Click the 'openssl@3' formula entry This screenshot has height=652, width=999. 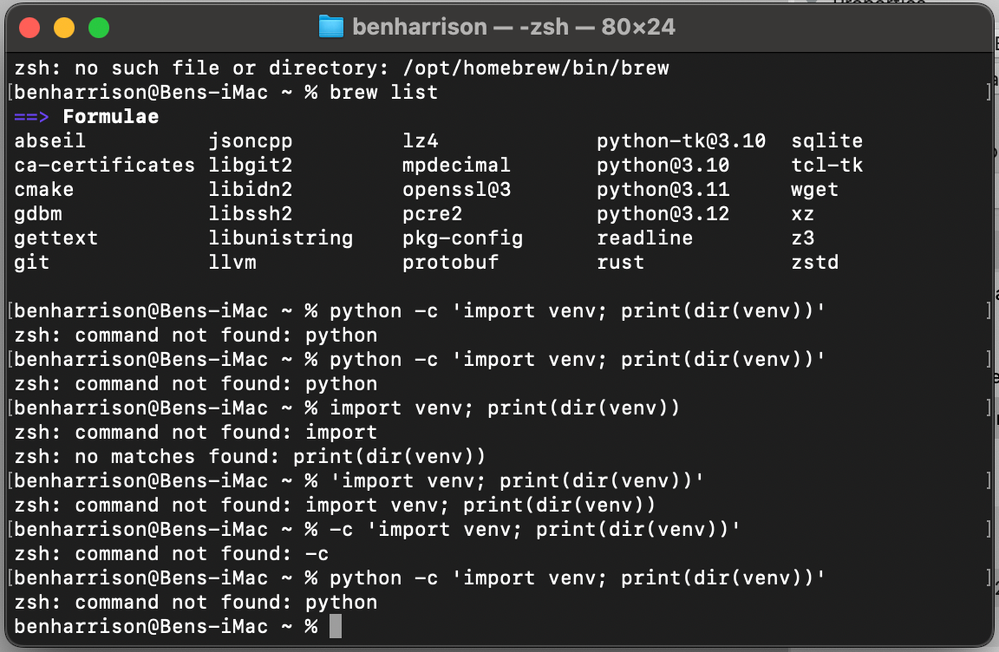click(x=456, y=189)
